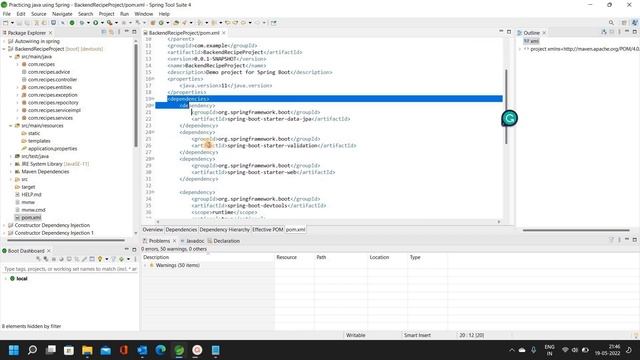Viewport: 640px width, 360px height.
Task: Expand the Maven Dependencies node
Action: pyautogui.click(x=11, y=172)
